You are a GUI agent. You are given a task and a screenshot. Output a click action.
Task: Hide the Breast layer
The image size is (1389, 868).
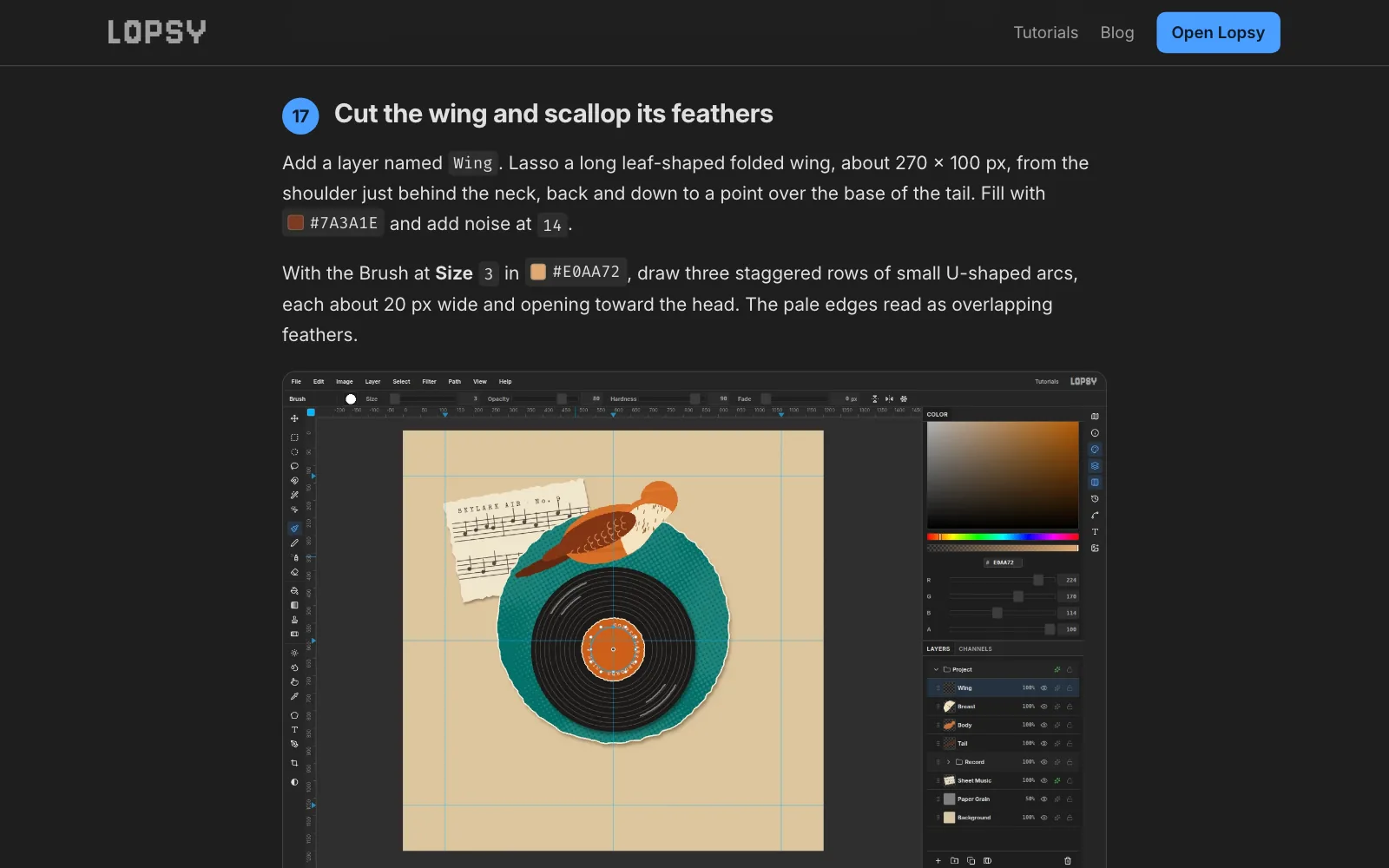point(1043,707)
